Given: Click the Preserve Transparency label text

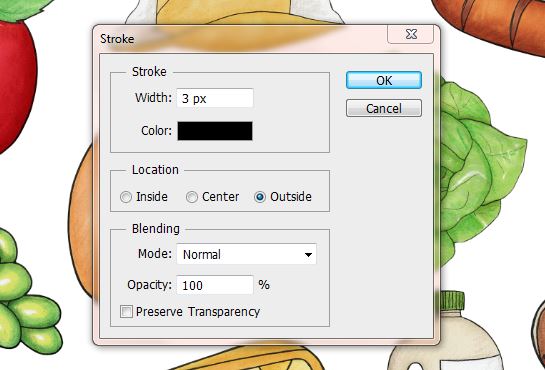Looking at the screenshot, I should pyautogui.click(x=198, y=312).
